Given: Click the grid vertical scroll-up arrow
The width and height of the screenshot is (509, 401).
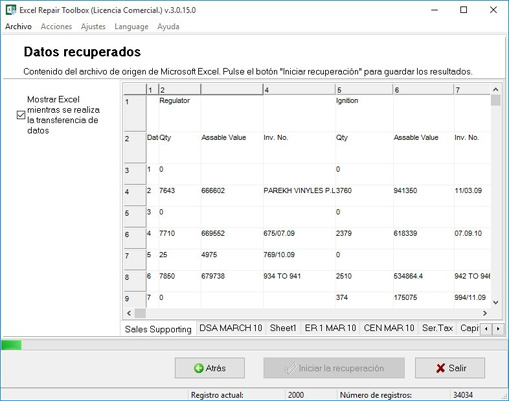Looking at the screenshot, I should coord(496,89).
